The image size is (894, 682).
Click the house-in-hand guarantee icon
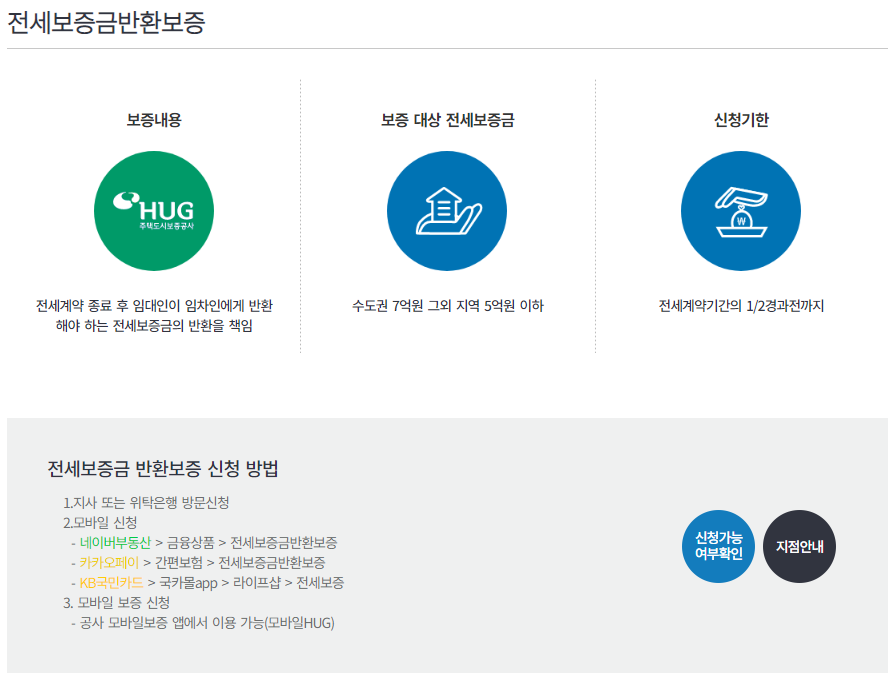(447, 211)
